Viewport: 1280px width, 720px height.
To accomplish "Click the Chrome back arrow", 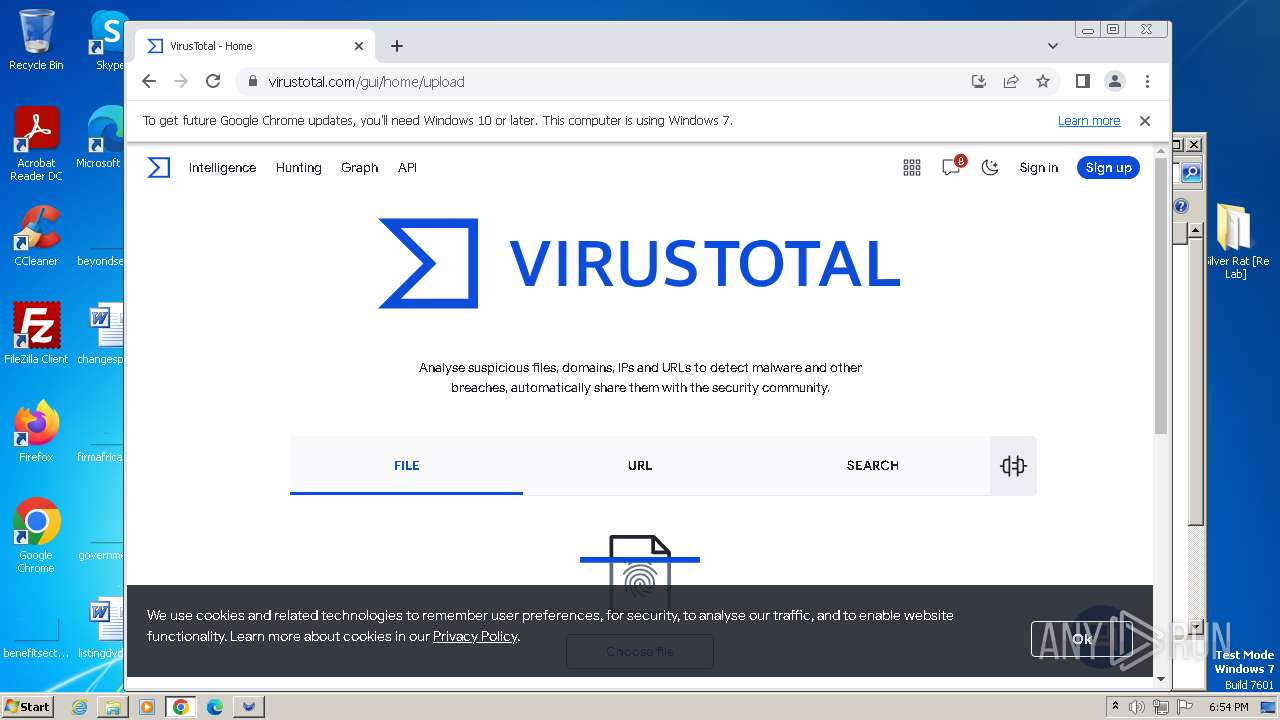I will coord(149,81).
